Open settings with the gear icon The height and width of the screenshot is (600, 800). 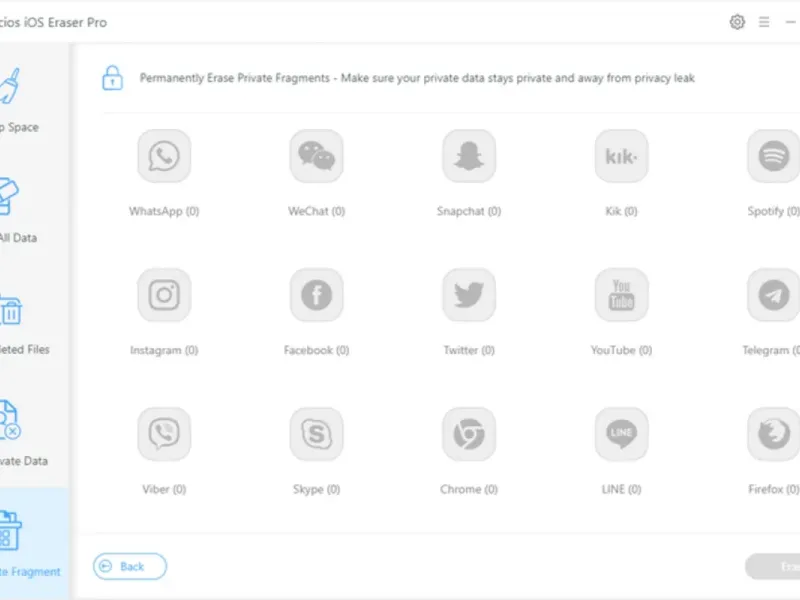(737, 22)
